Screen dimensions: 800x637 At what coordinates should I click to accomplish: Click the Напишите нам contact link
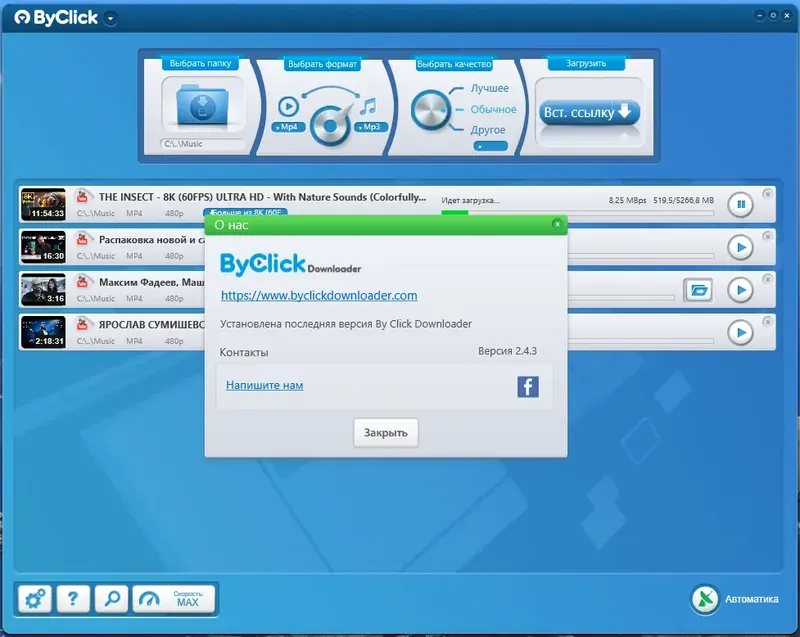point(264,385)
